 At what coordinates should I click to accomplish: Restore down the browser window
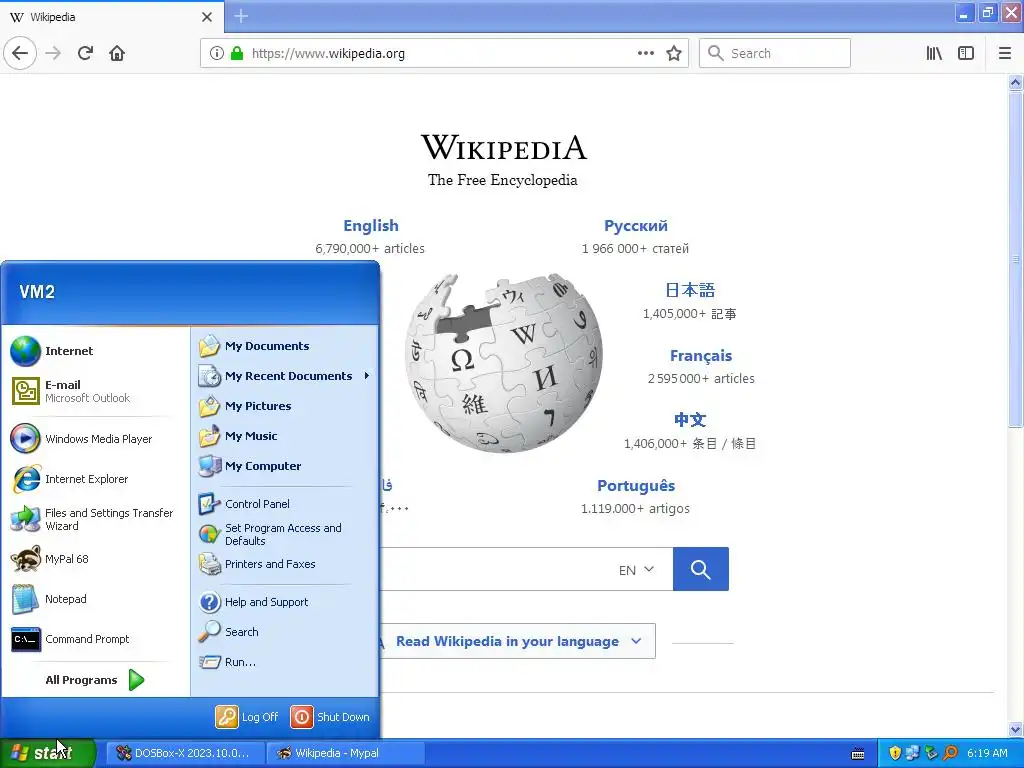[x=987, y=12]
